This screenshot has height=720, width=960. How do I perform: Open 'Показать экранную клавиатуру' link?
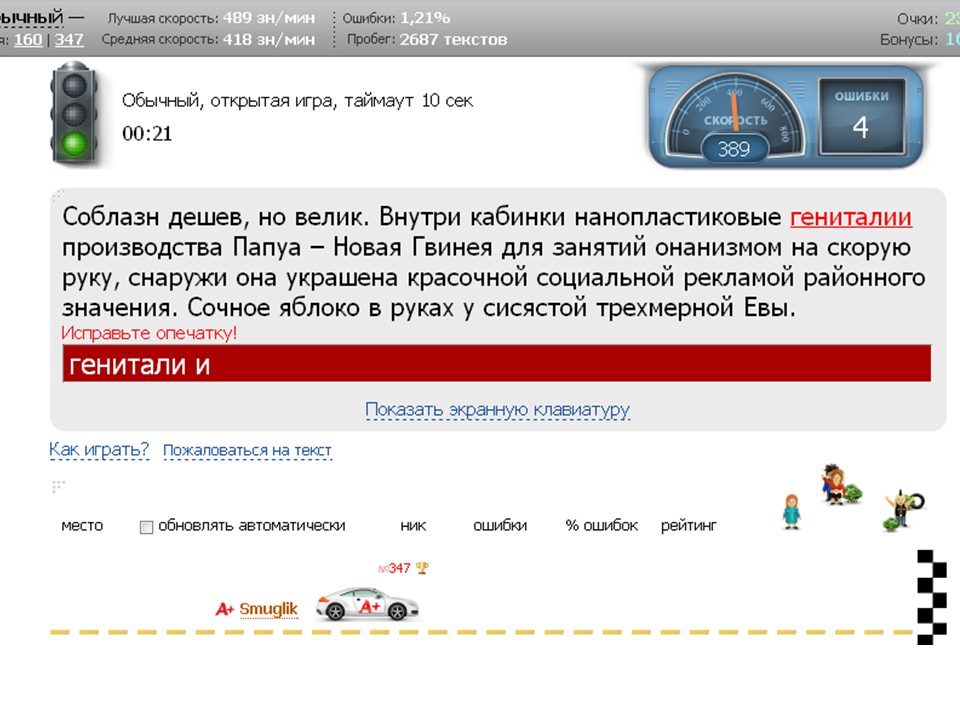(x=497, y=409)
